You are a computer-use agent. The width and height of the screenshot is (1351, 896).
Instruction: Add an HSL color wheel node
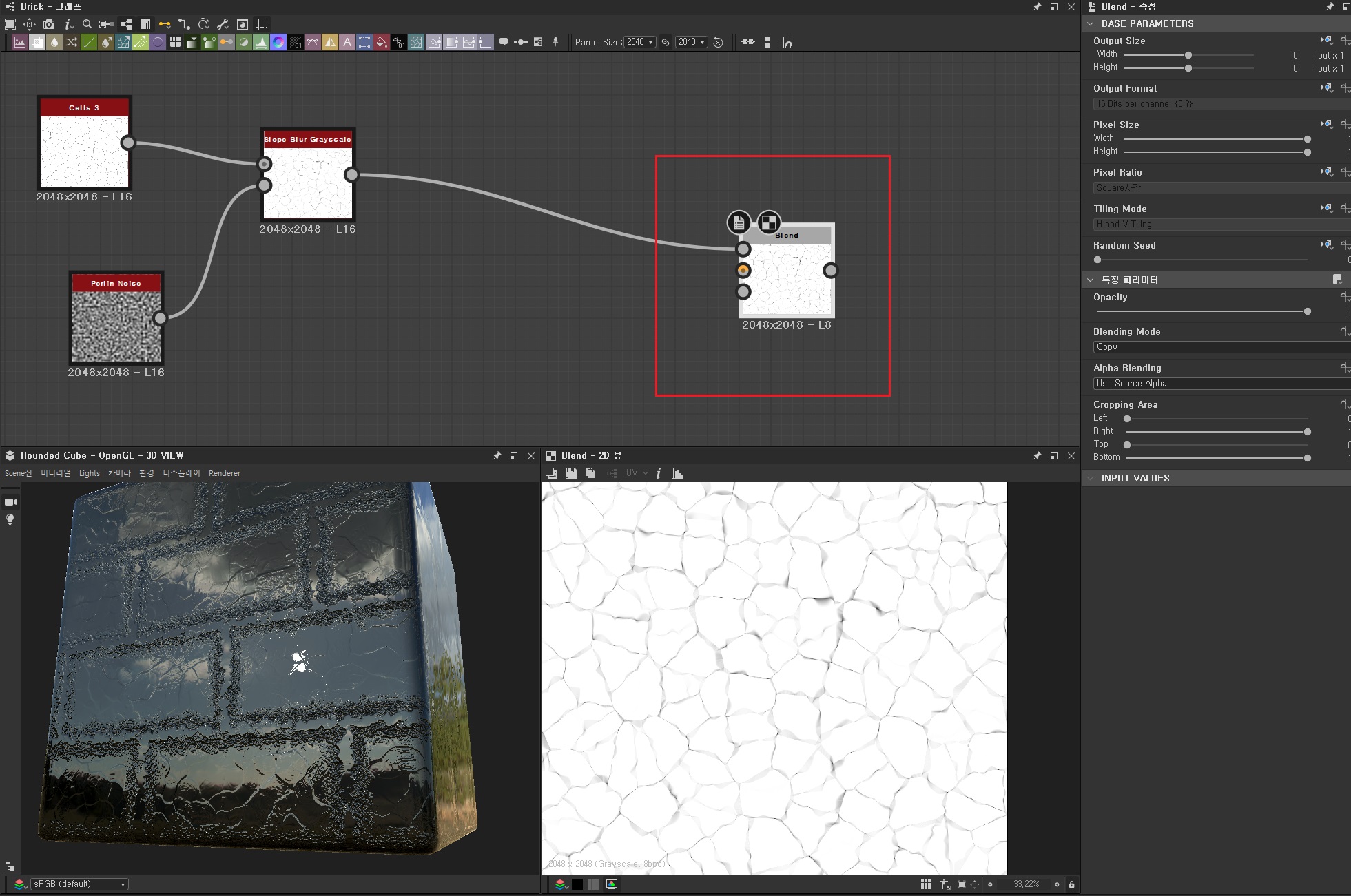tap(278, 42)
